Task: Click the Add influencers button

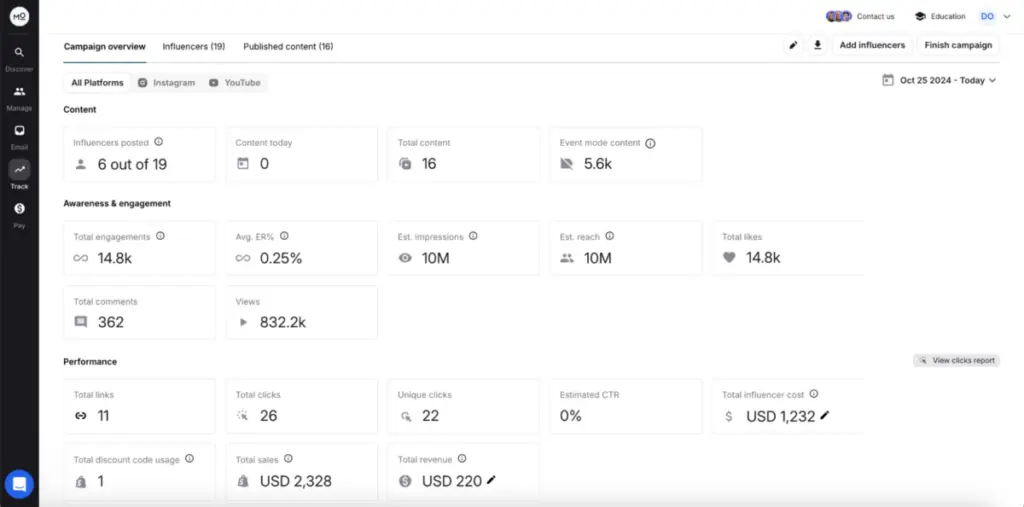Action: 872,45
